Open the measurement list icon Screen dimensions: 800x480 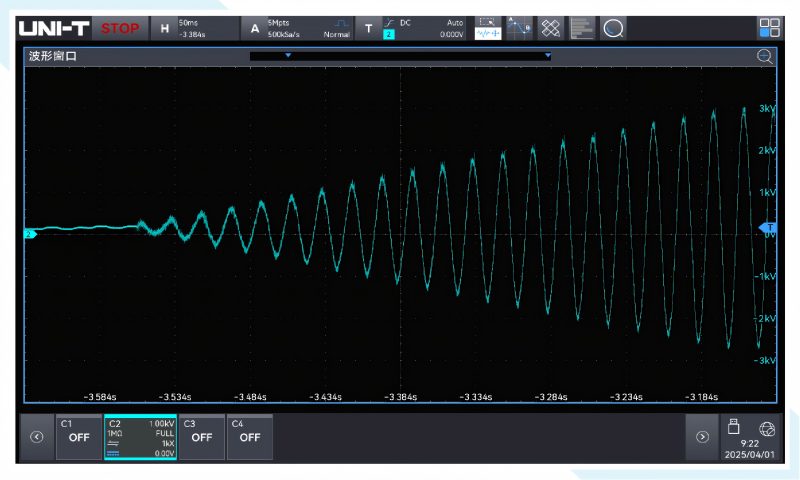point(582,28)
